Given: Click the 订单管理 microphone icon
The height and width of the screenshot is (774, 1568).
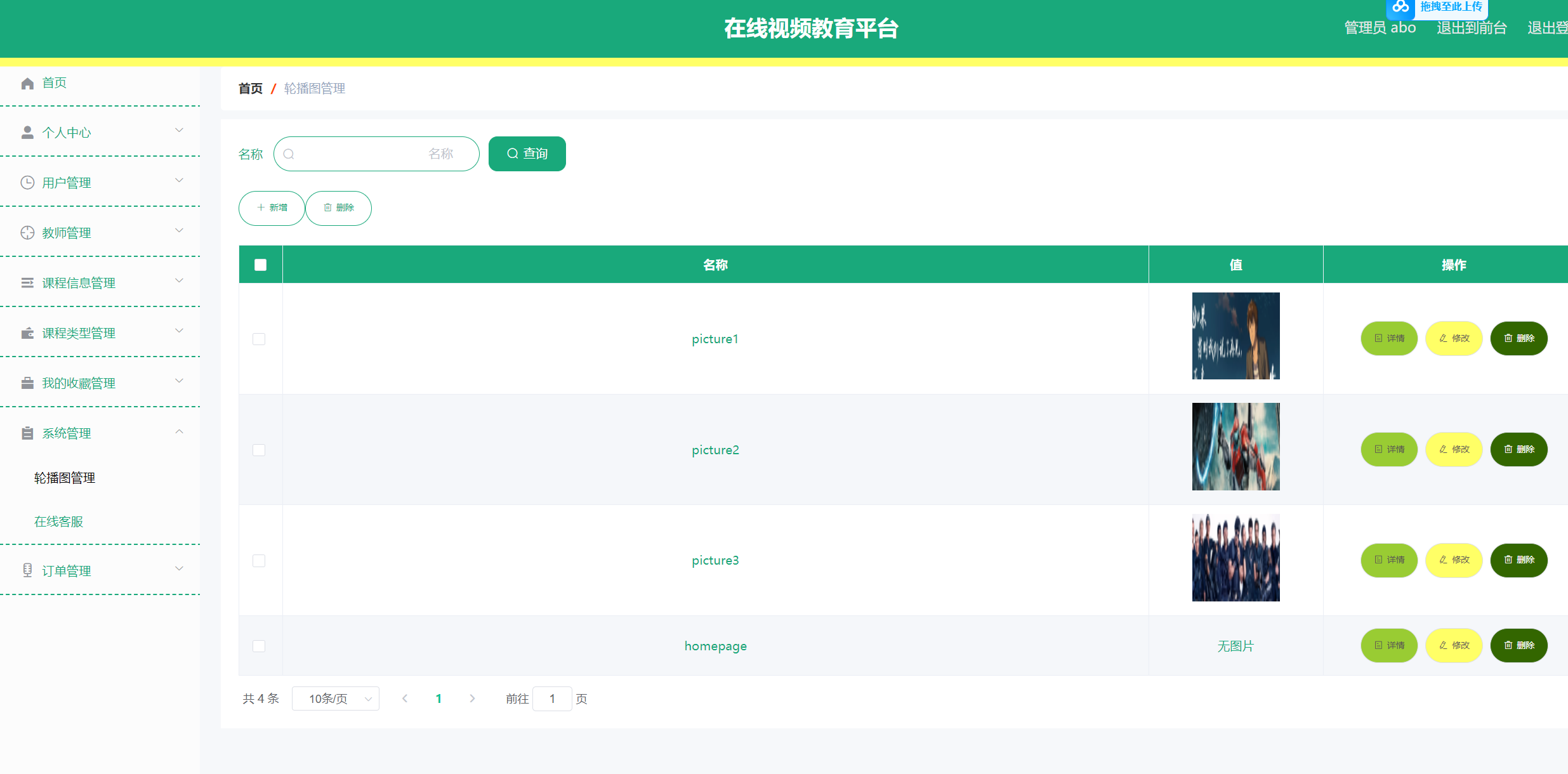Looking at the screenshot, I should tap(27, 570).
